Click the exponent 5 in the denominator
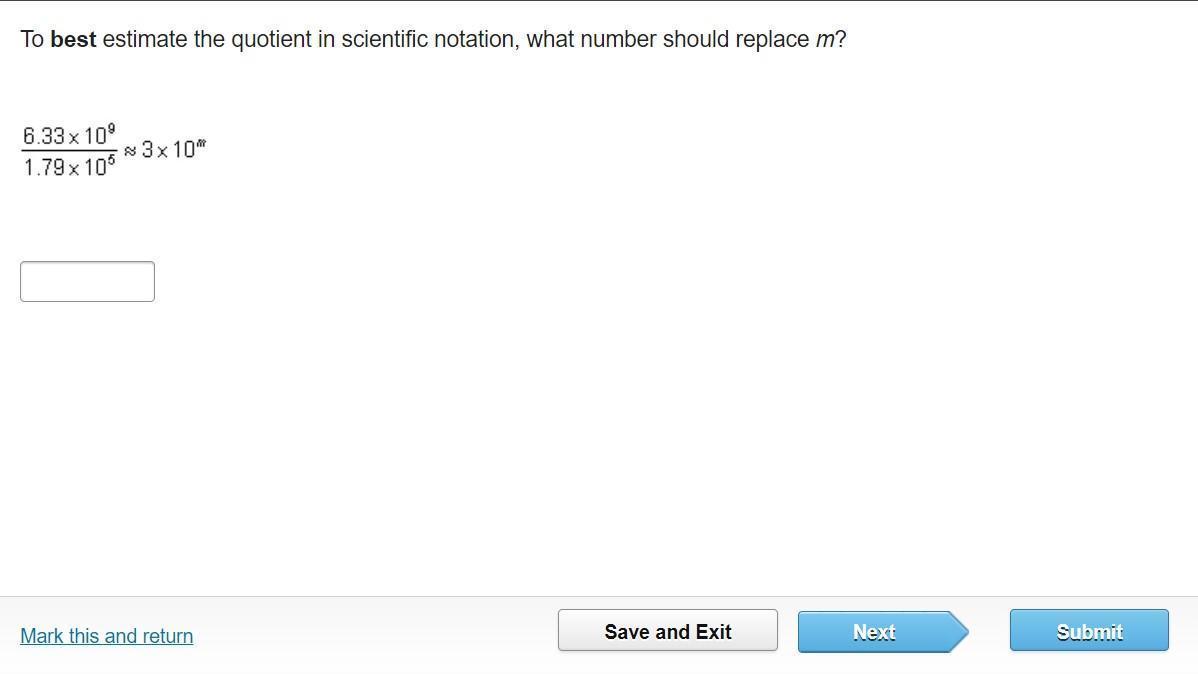This screenshot has height=674, width=1198. 111,161
